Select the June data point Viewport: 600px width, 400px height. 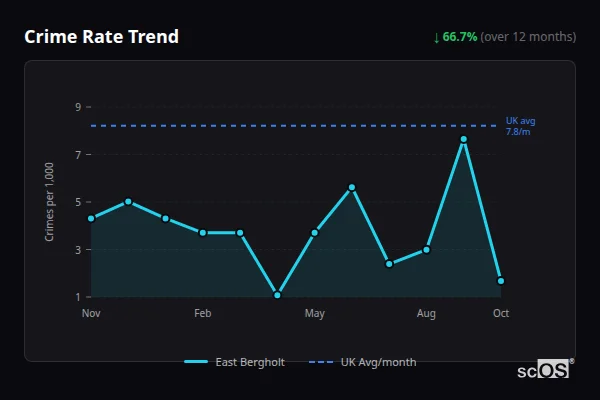point(352,188)
